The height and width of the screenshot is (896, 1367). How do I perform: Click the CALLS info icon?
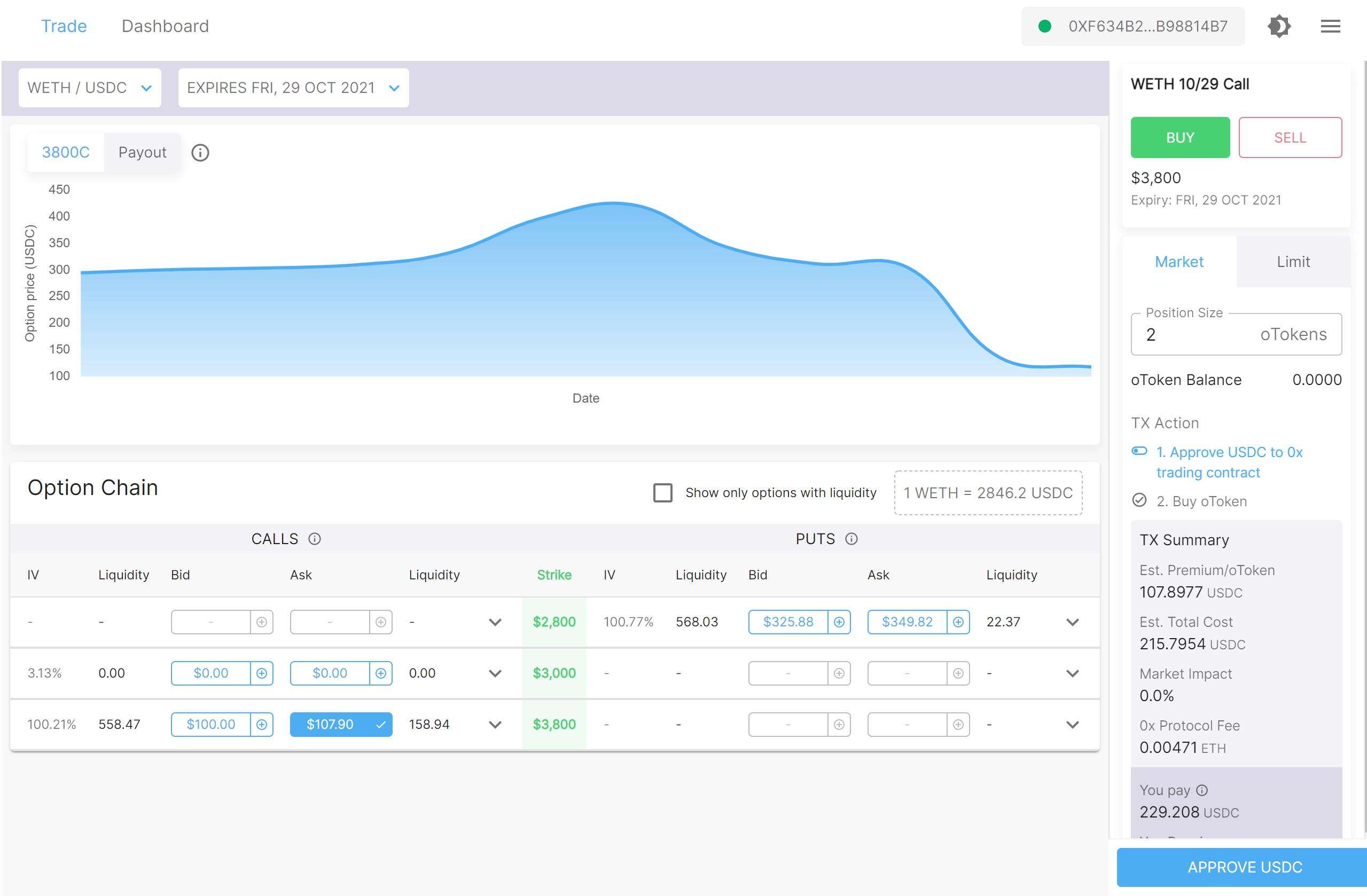point(314,539)
